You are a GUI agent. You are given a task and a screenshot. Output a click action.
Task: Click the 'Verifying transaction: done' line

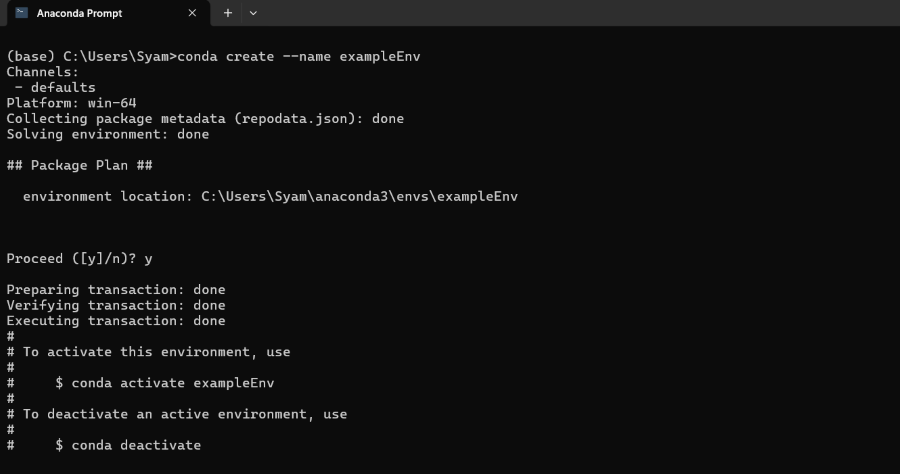116,305
